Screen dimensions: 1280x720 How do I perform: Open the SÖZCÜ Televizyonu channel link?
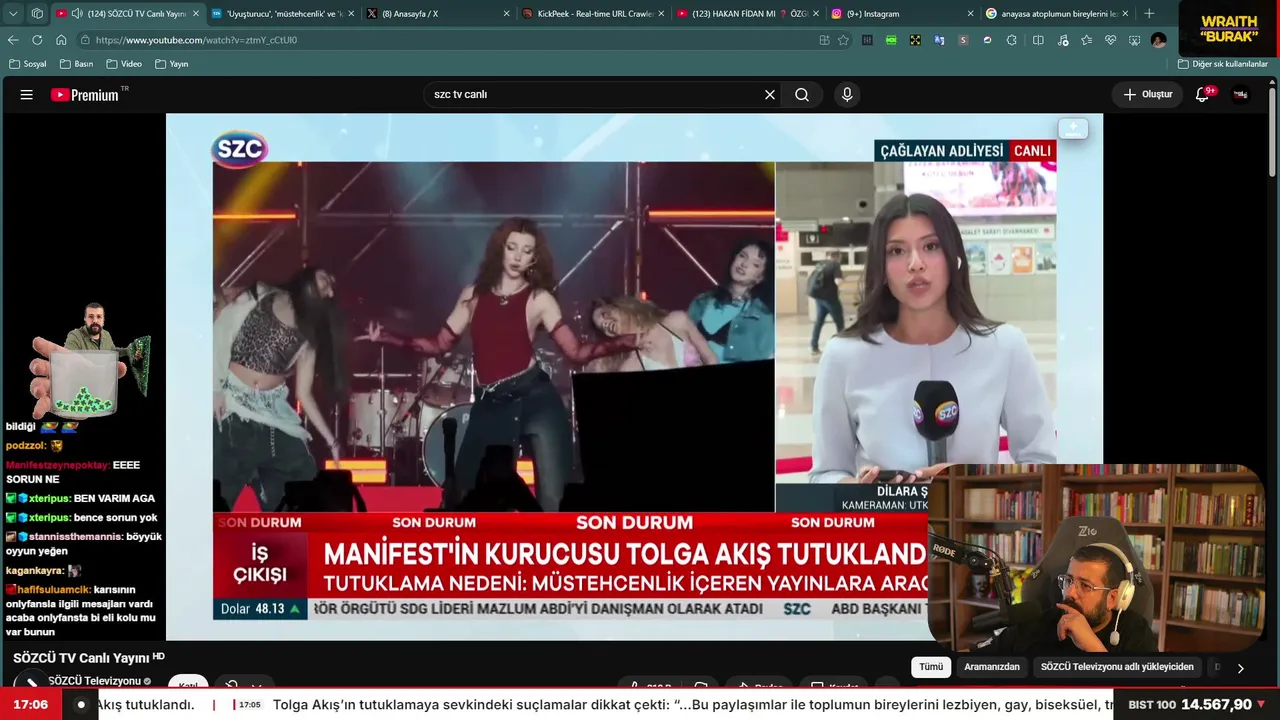(x=94, y=681)
